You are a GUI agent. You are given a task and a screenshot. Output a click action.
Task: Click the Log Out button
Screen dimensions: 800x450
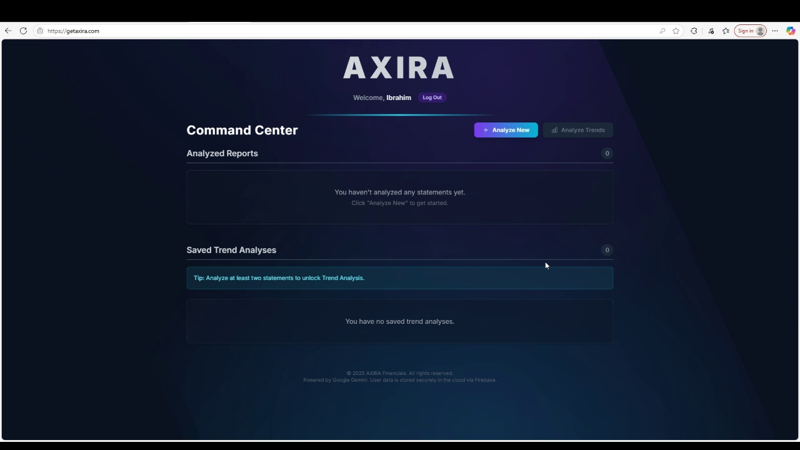(x=432, y=97)
